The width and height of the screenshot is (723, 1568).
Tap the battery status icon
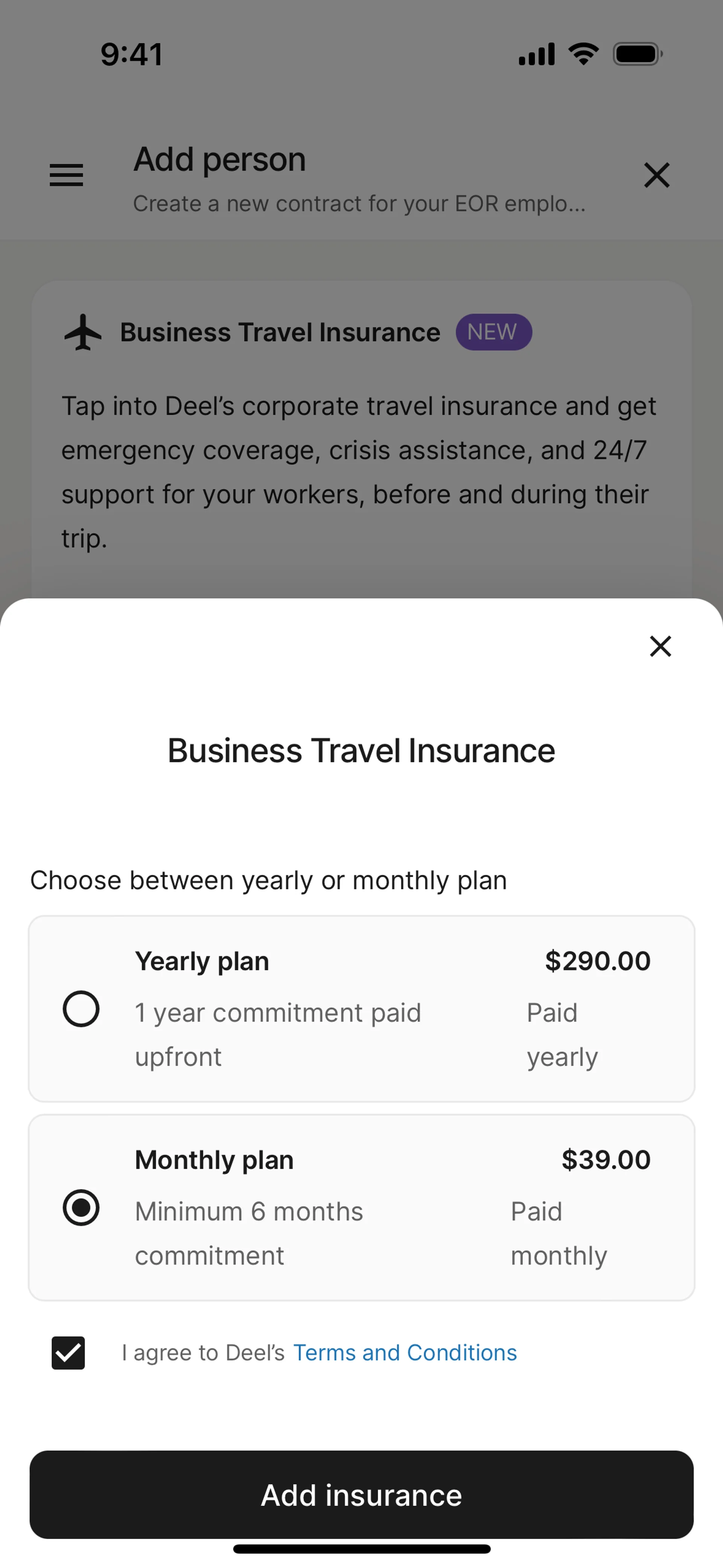[637, 54]
